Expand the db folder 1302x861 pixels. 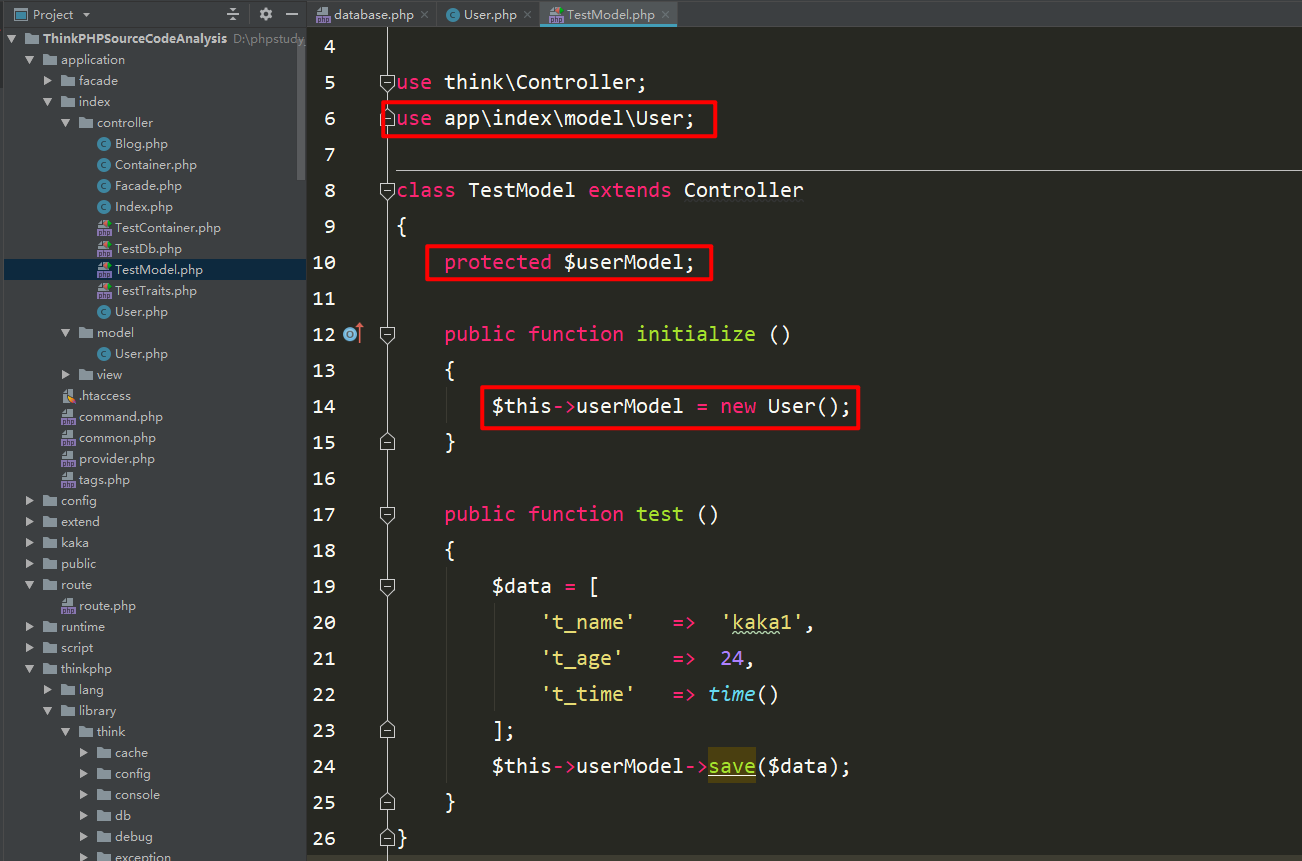84,816
